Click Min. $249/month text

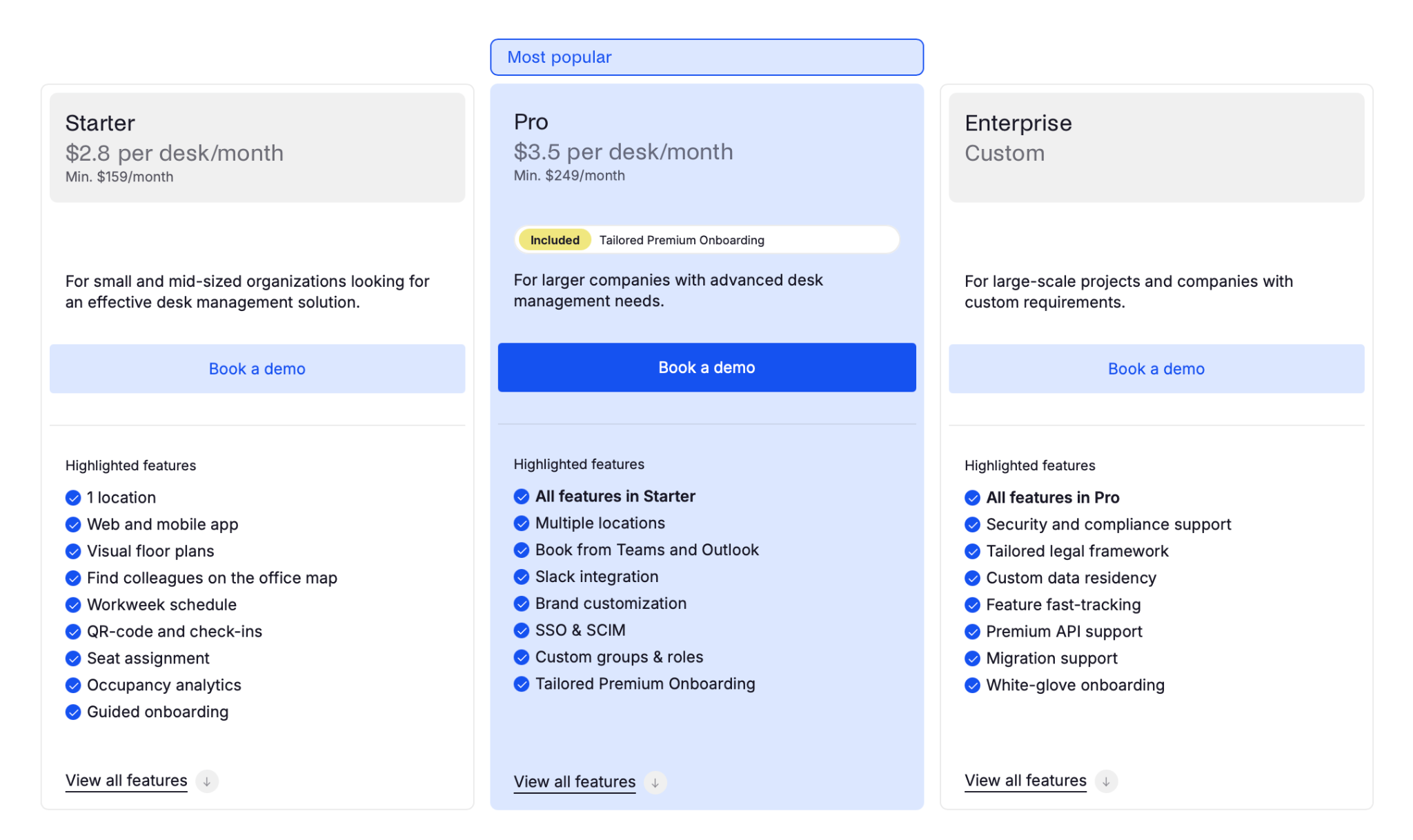coord(569,176)
